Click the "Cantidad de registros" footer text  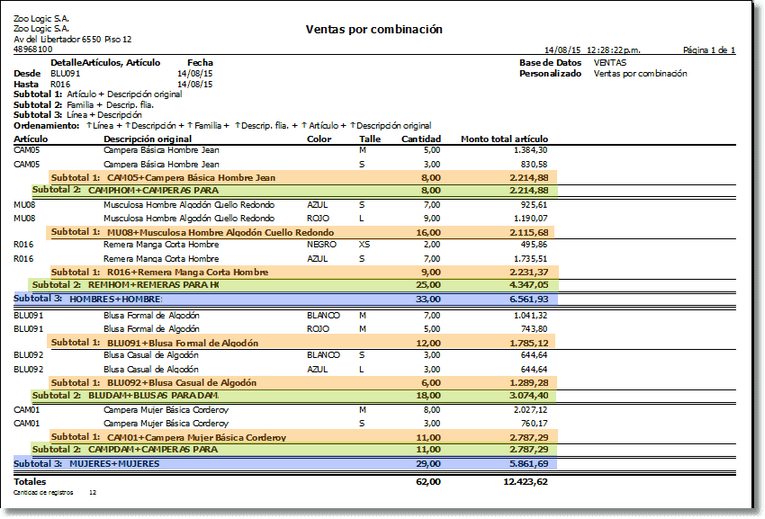click(x=42, y=493)
